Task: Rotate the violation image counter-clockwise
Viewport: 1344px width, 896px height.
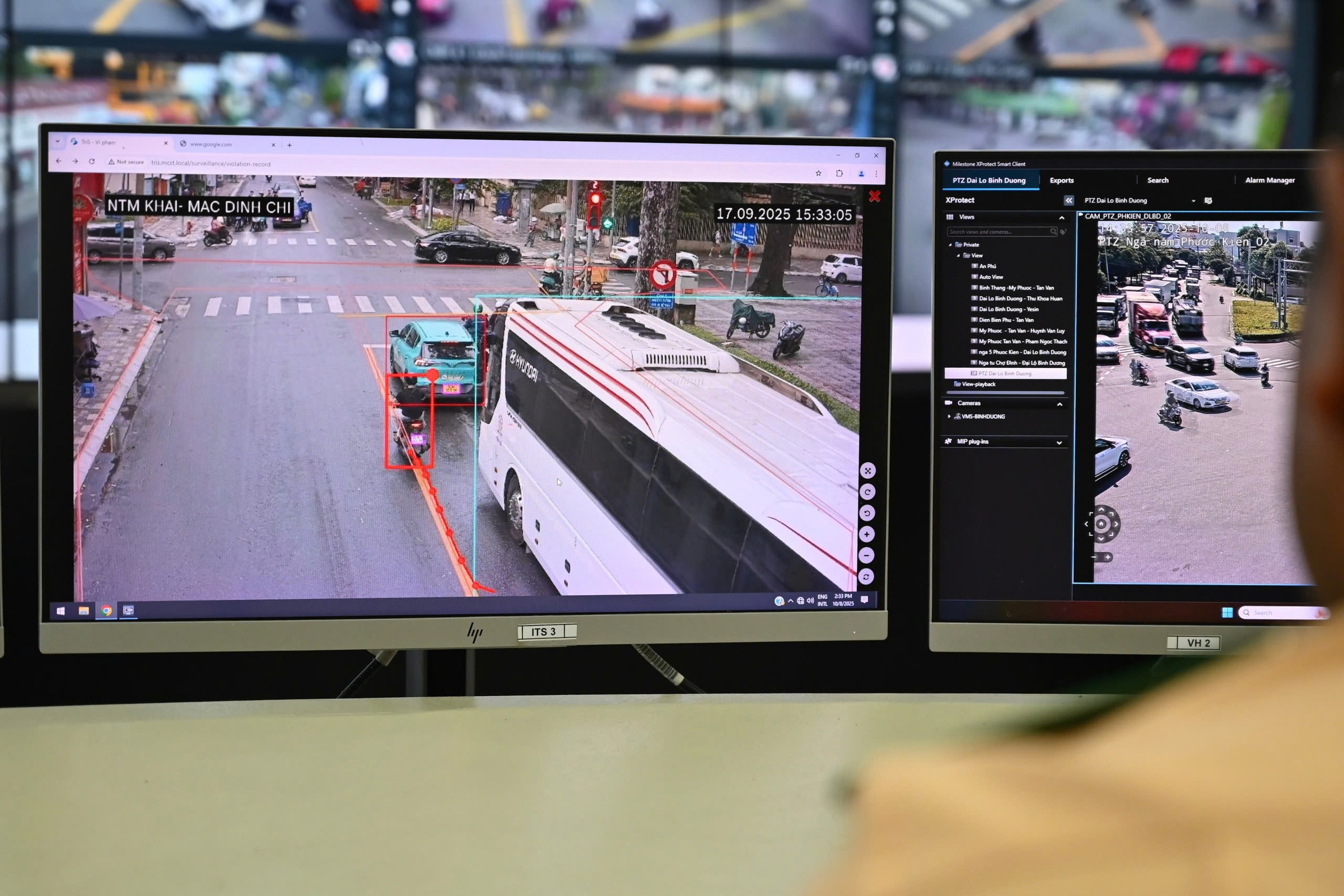Action: pyautogui.click(x=867, y=513)
